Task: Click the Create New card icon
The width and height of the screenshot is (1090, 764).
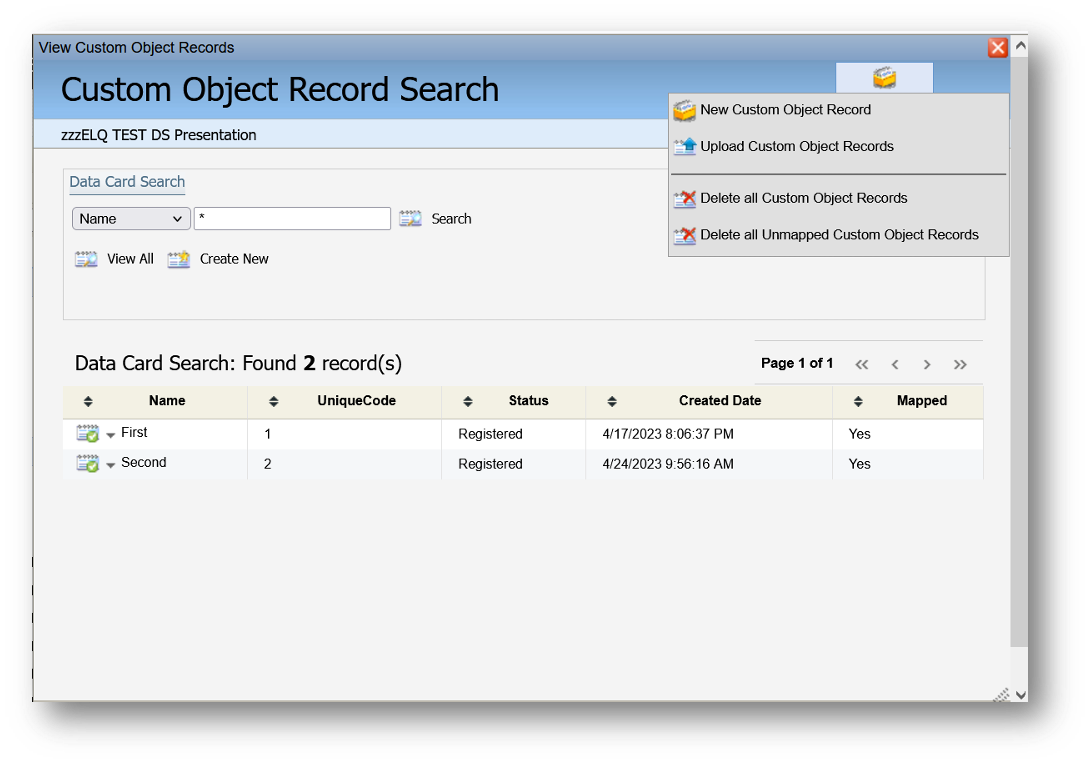Action: coord(179,260)
